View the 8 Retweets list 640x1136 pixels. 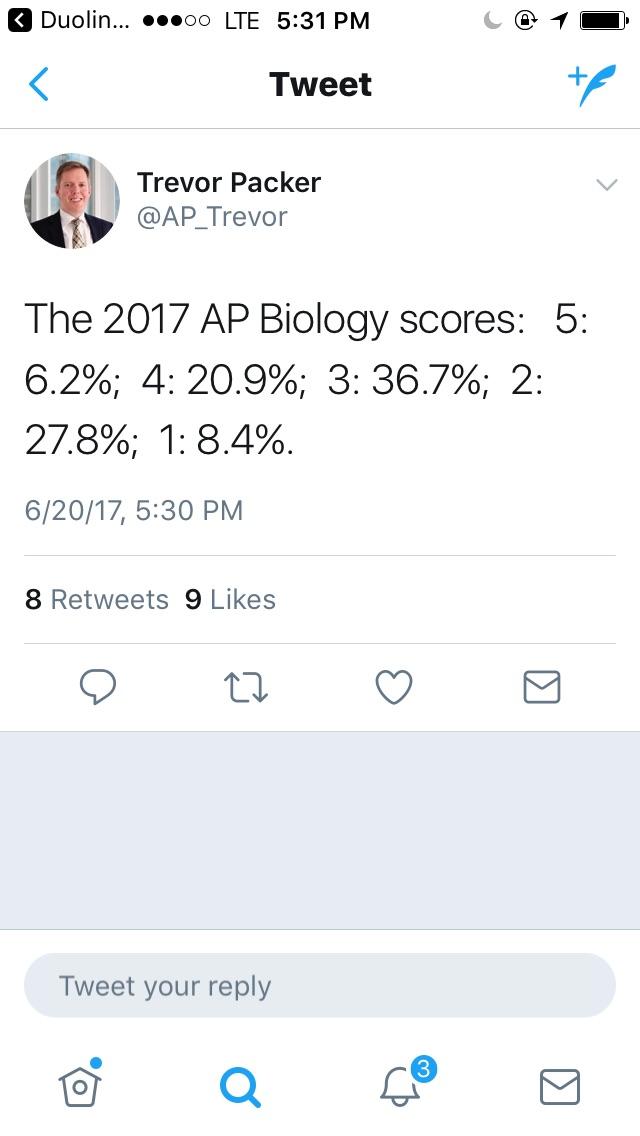coord(95,599)
